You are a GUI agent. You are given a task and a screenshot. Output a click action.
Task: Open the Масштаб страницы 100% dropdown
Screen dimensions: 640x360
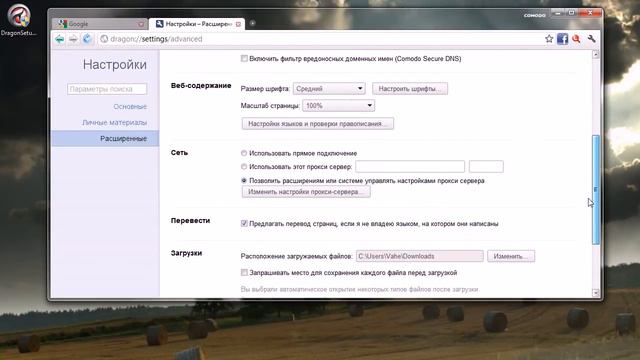point(338,106)
